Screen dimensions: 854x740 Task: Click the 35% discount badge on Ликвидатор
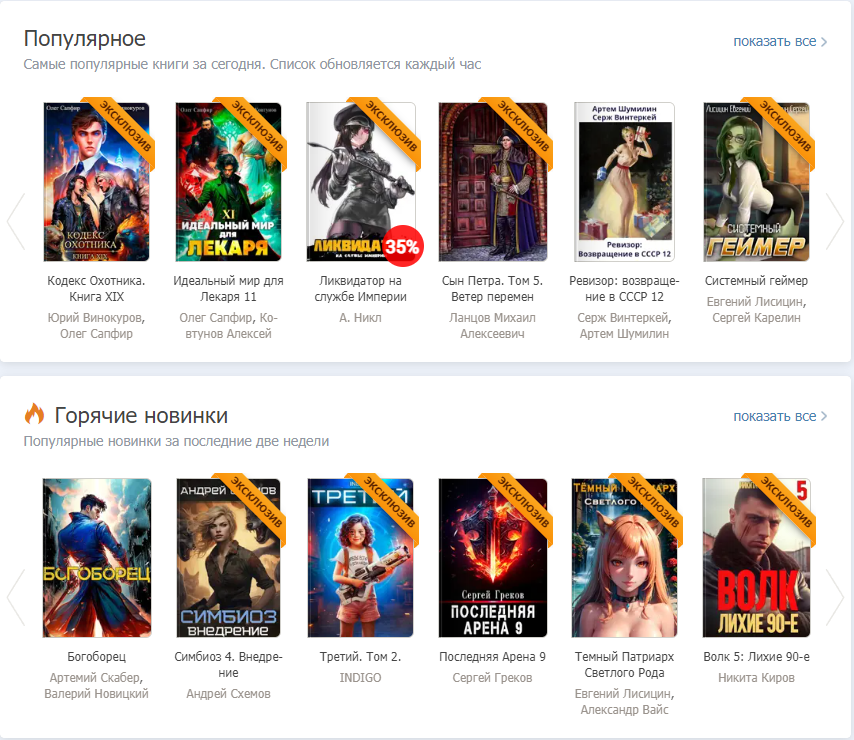coord(402,246)
